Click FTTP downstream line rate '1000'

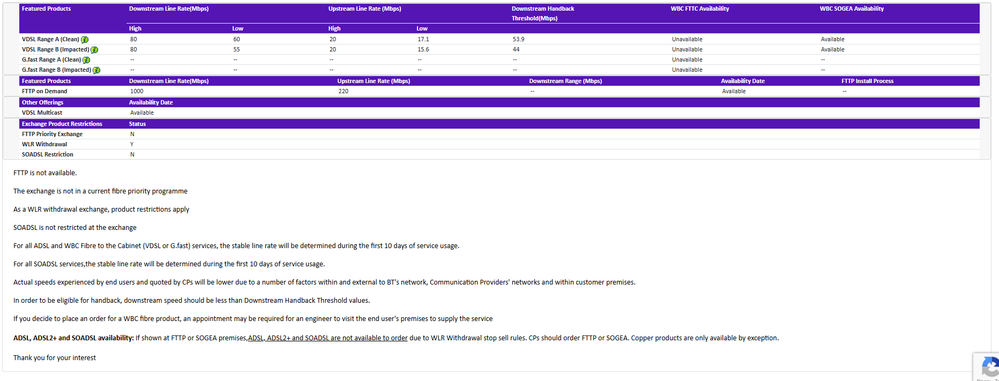[x=136, y=91]
